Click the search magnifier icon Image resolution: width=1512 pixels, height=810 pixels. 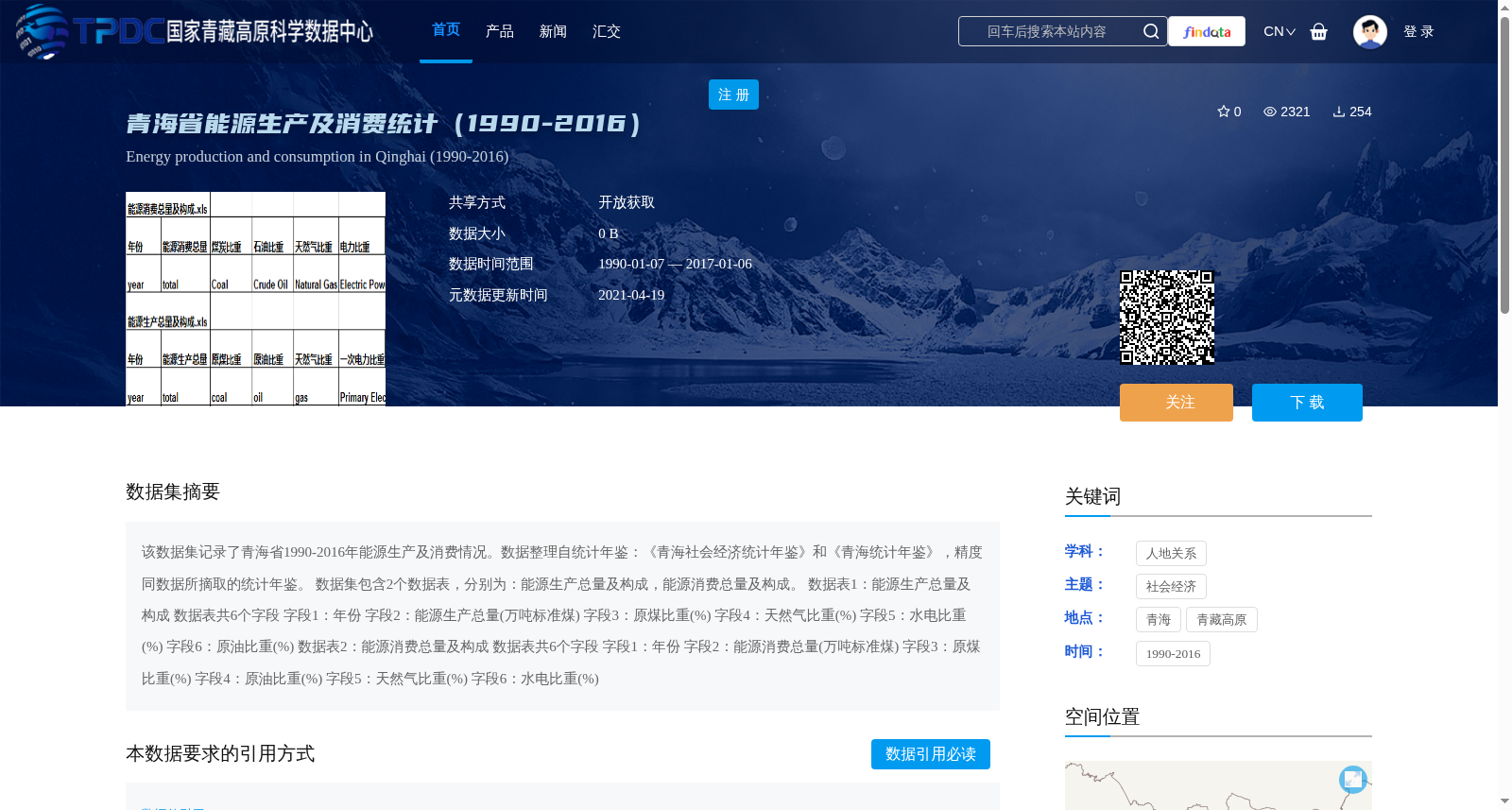click(x=1150, y=31)
